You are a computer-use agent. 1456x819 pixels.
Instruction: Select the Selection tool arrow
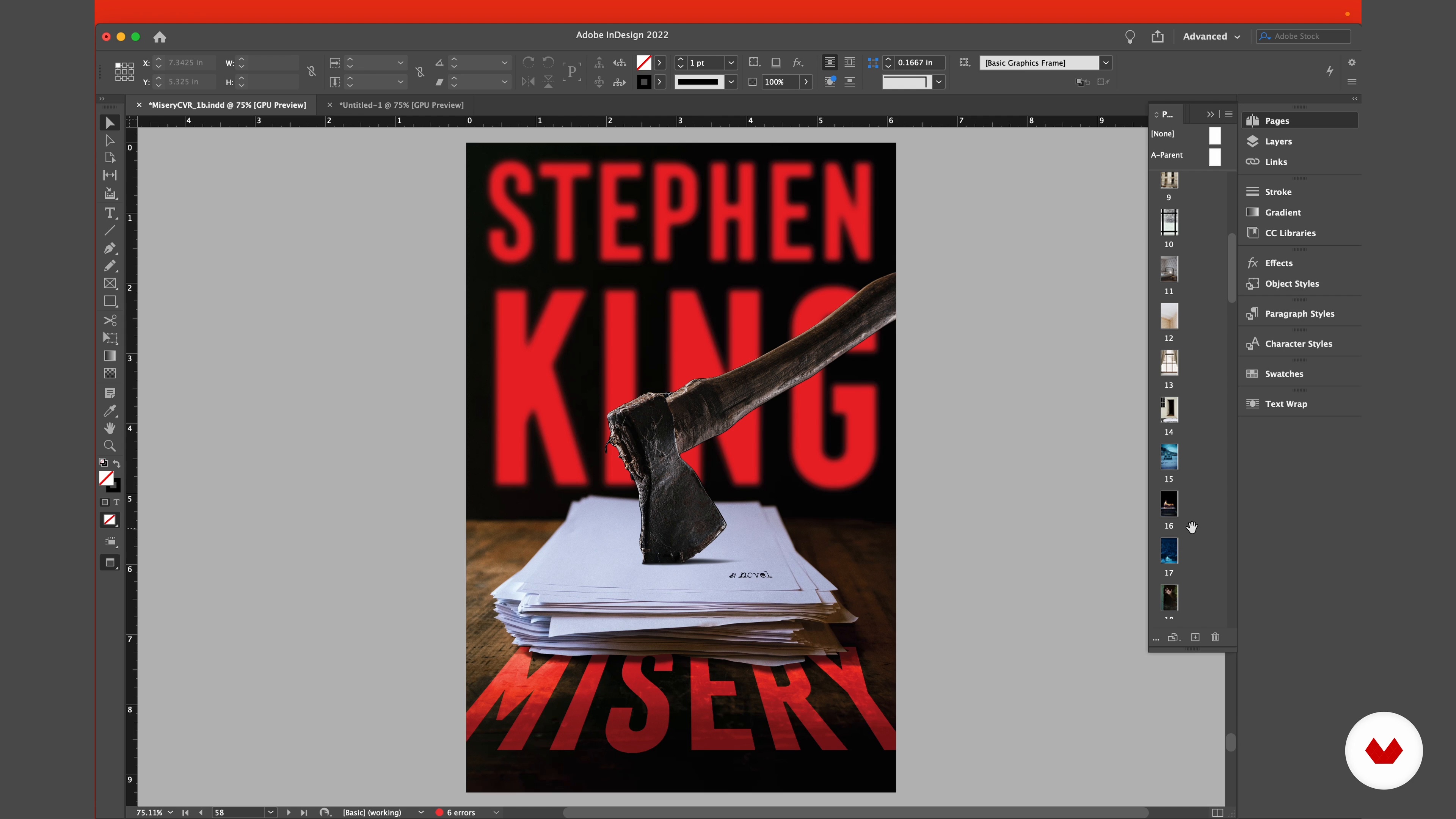pyautogui.click(x=110, y=122)
